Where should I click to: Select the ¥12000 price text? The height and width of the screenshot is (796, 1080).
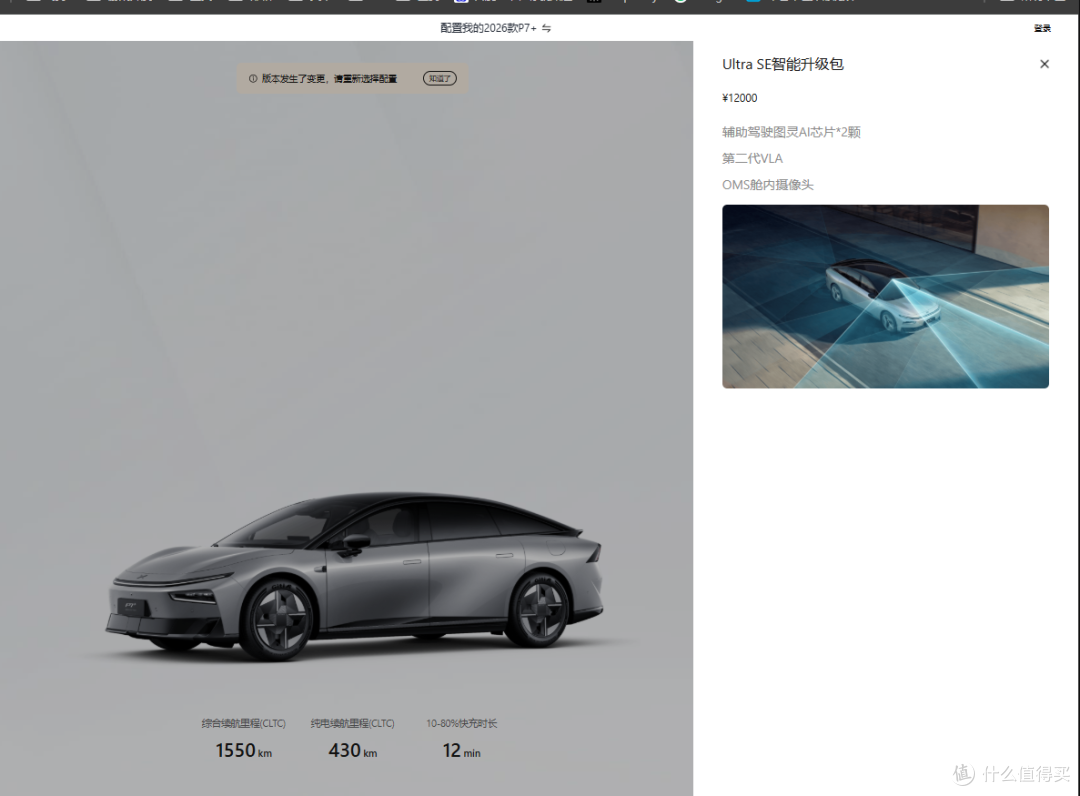[740, 98]
